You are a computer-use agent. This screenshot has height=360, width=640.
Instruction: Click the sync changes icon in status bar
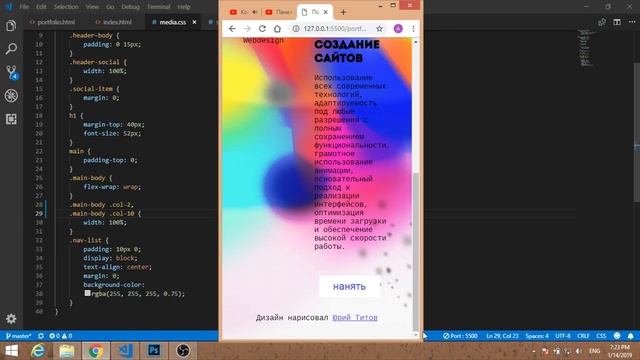41,336
